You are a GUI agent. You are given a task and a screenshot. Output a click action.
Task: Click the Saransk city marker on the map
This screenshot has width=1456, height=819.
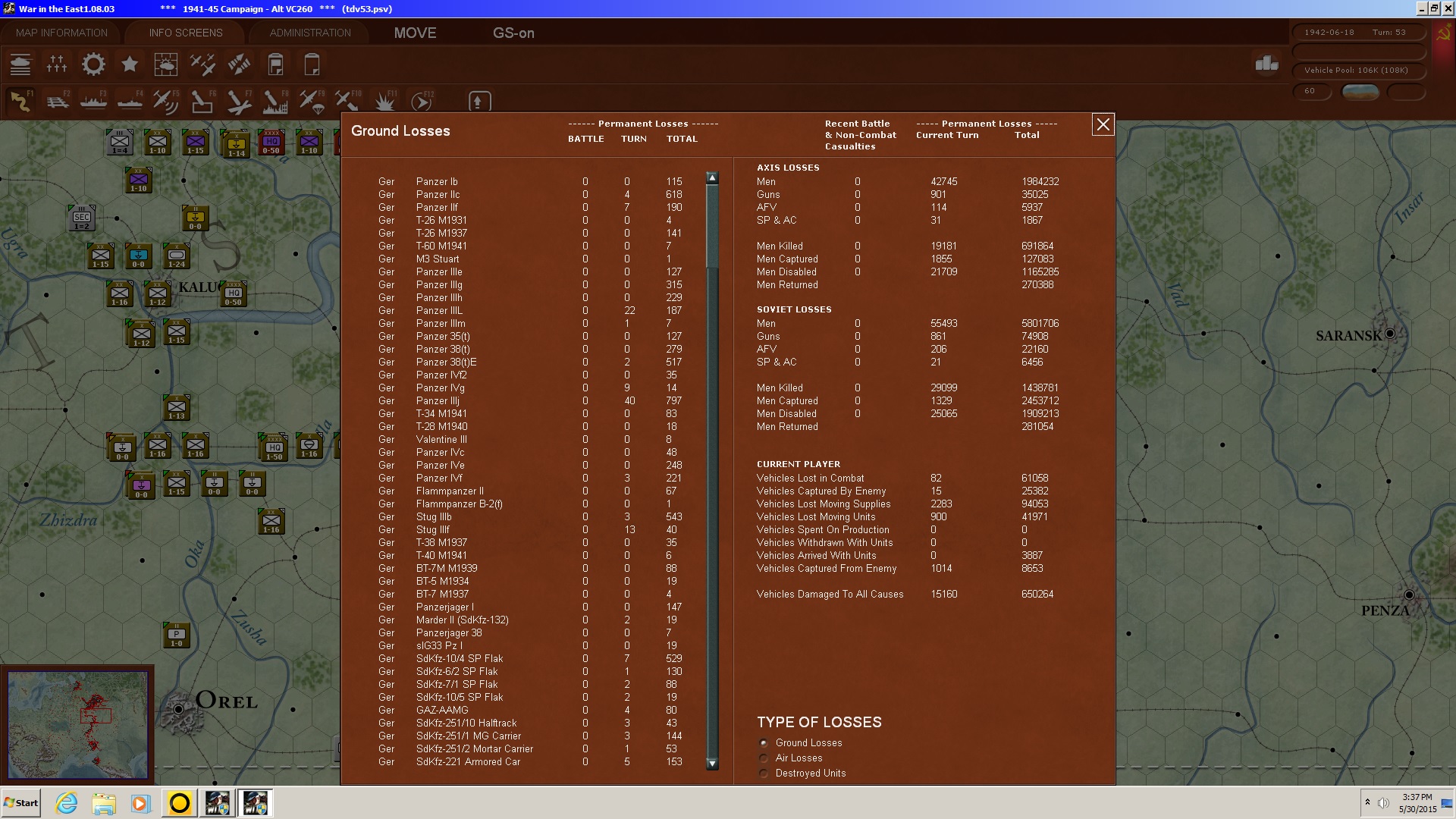[x=1390, y=333]
